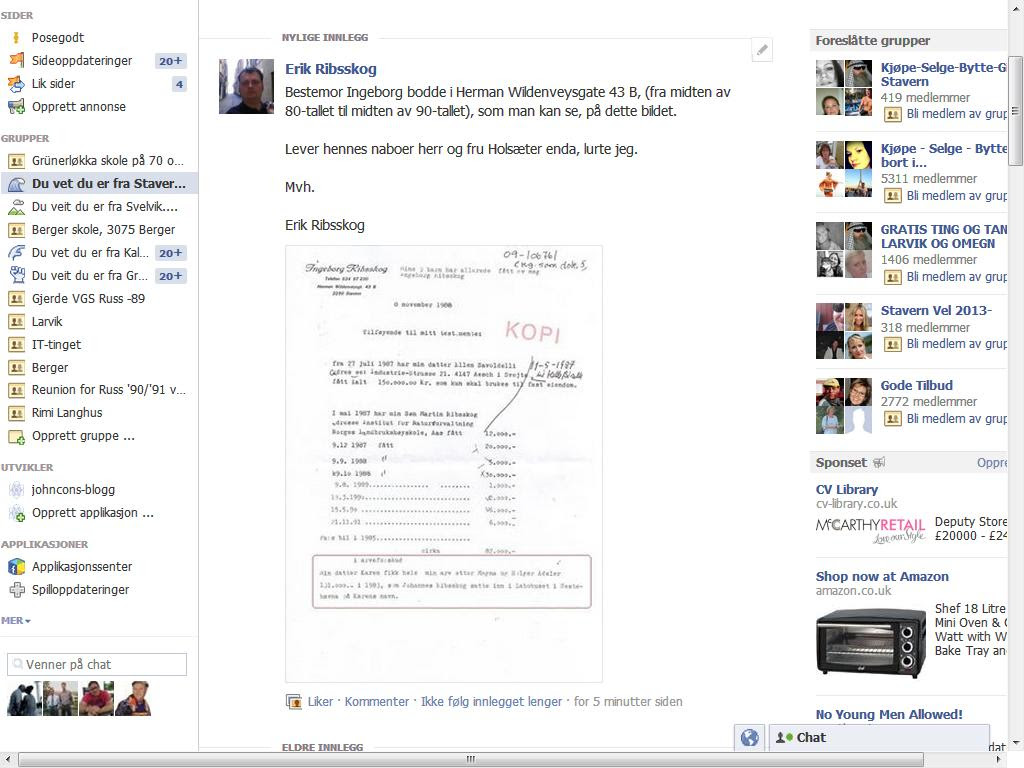Click the Opprett applikasjon icon
1024x768 pixels.
click(x=16, y=513)
